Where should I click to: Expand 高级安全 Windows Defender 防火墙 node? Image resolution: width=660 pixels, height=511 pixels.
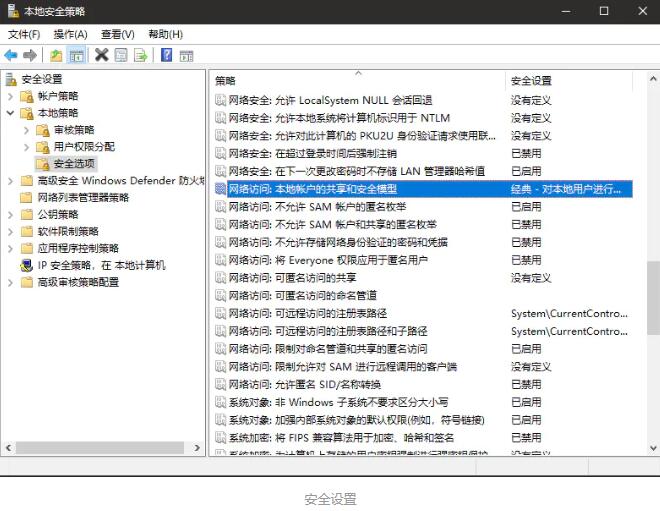[11, 181]
